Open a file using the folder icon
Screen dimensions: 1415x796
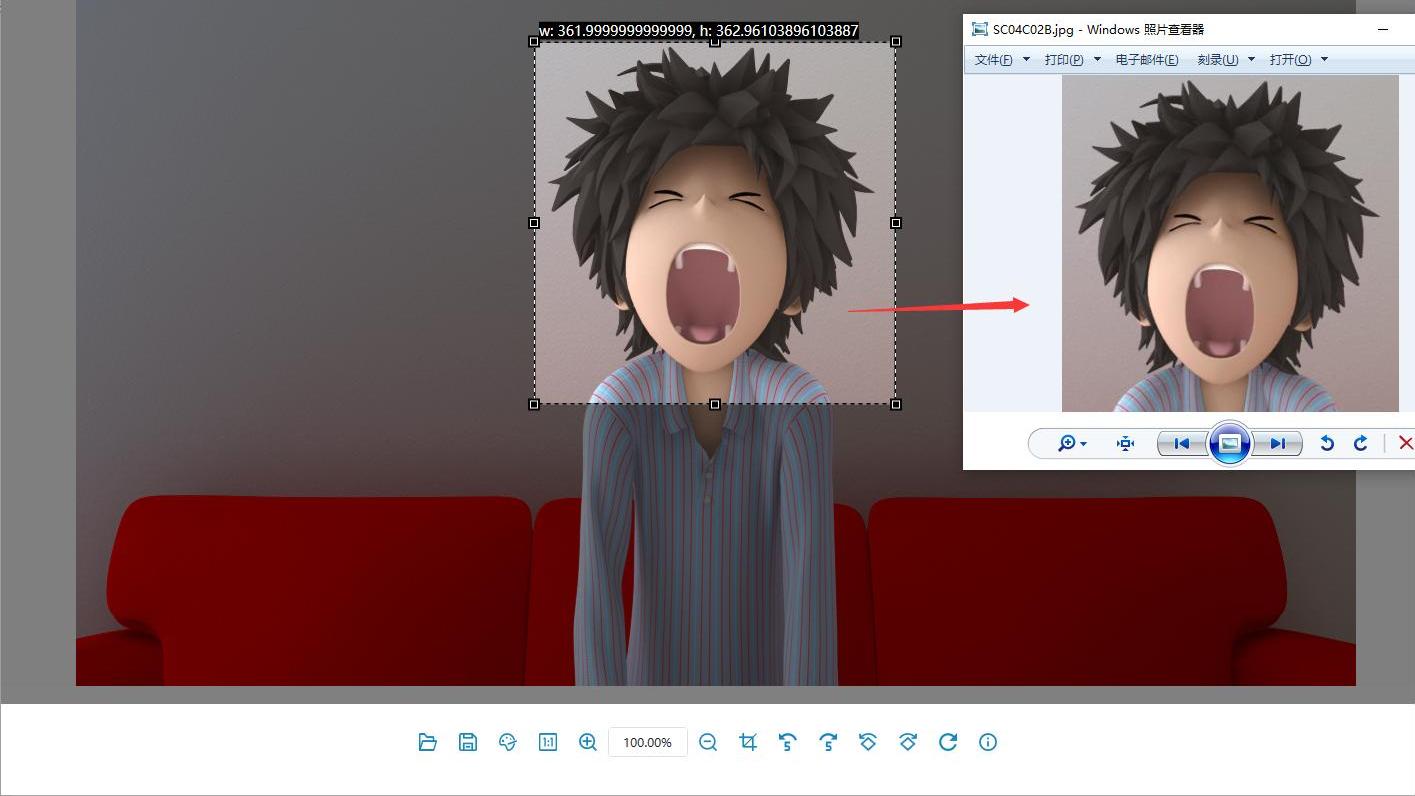(428, 742)
